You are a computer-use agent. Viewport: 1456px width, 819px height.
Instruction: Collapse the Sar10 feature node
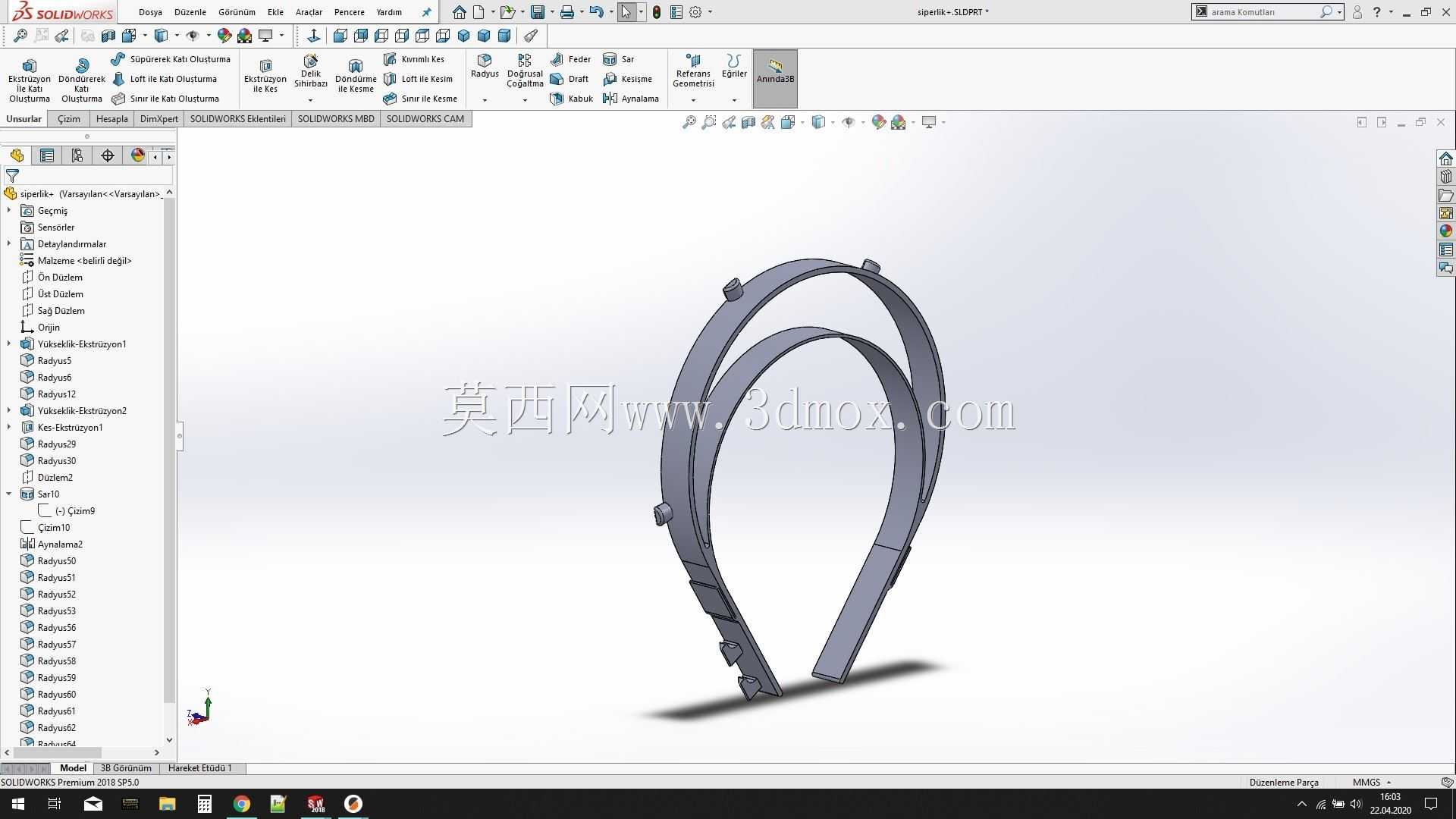pos(9,494)
